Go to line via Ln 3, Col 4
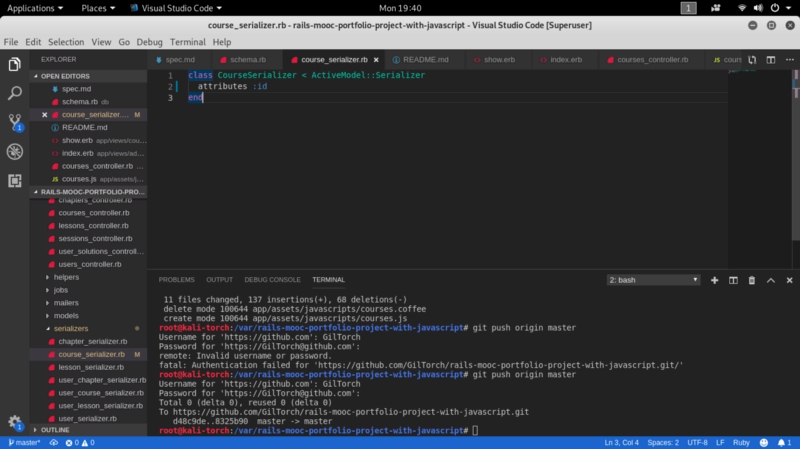Image resolution: width=800 pixels, height=449 pixels. click(621, 442)
